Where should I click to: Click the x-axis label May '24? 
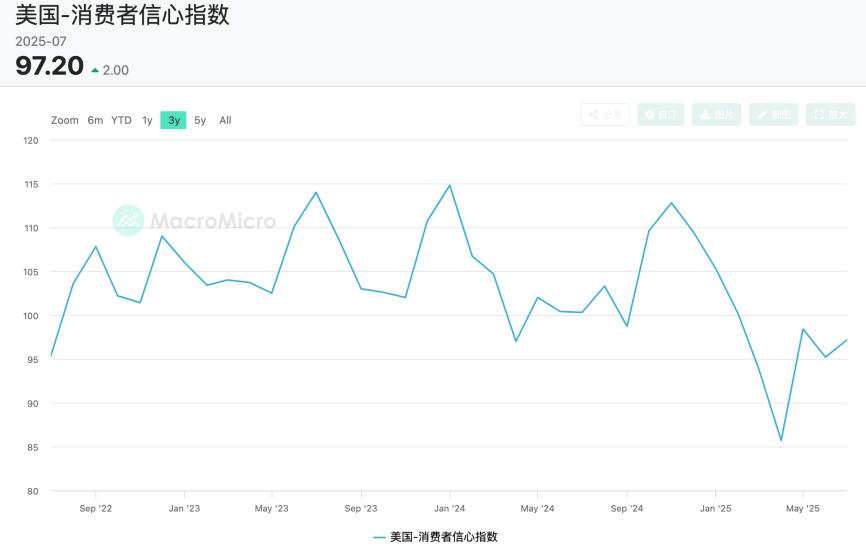click(x=537, y=508)
